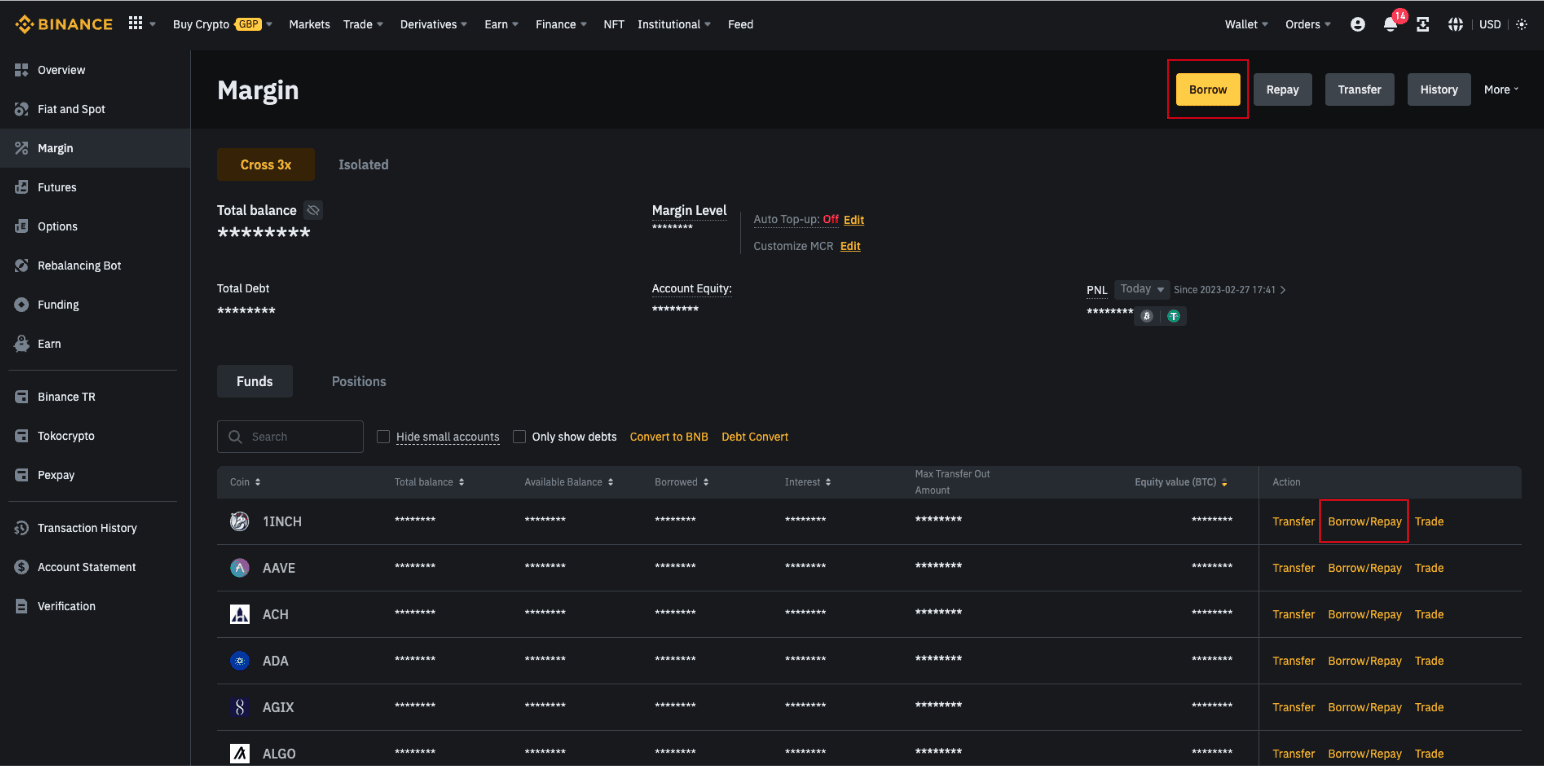This screenshot has width=1544, height=766.
Task: Open the PNL Today period dropdown
Action: pos(1142,289)
